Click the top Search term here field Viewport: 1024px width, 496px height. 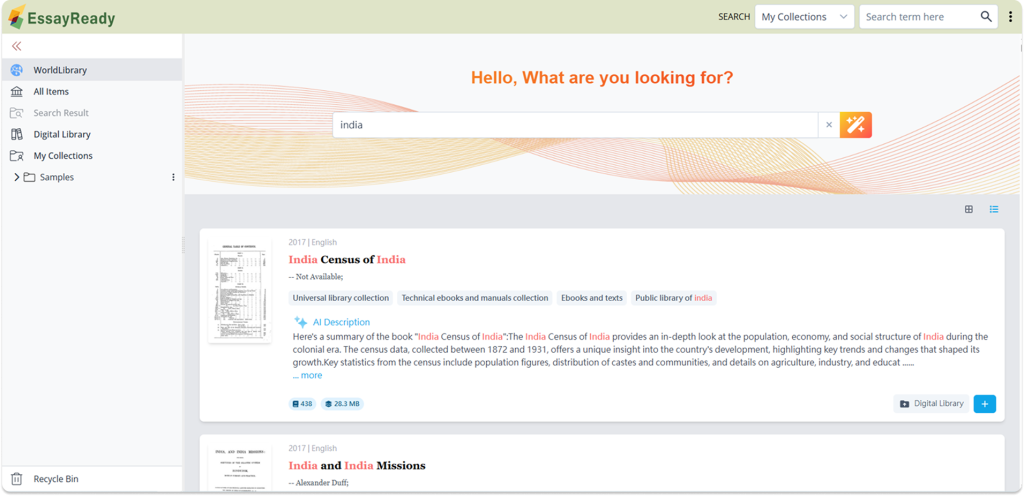[x=920, y=17]
